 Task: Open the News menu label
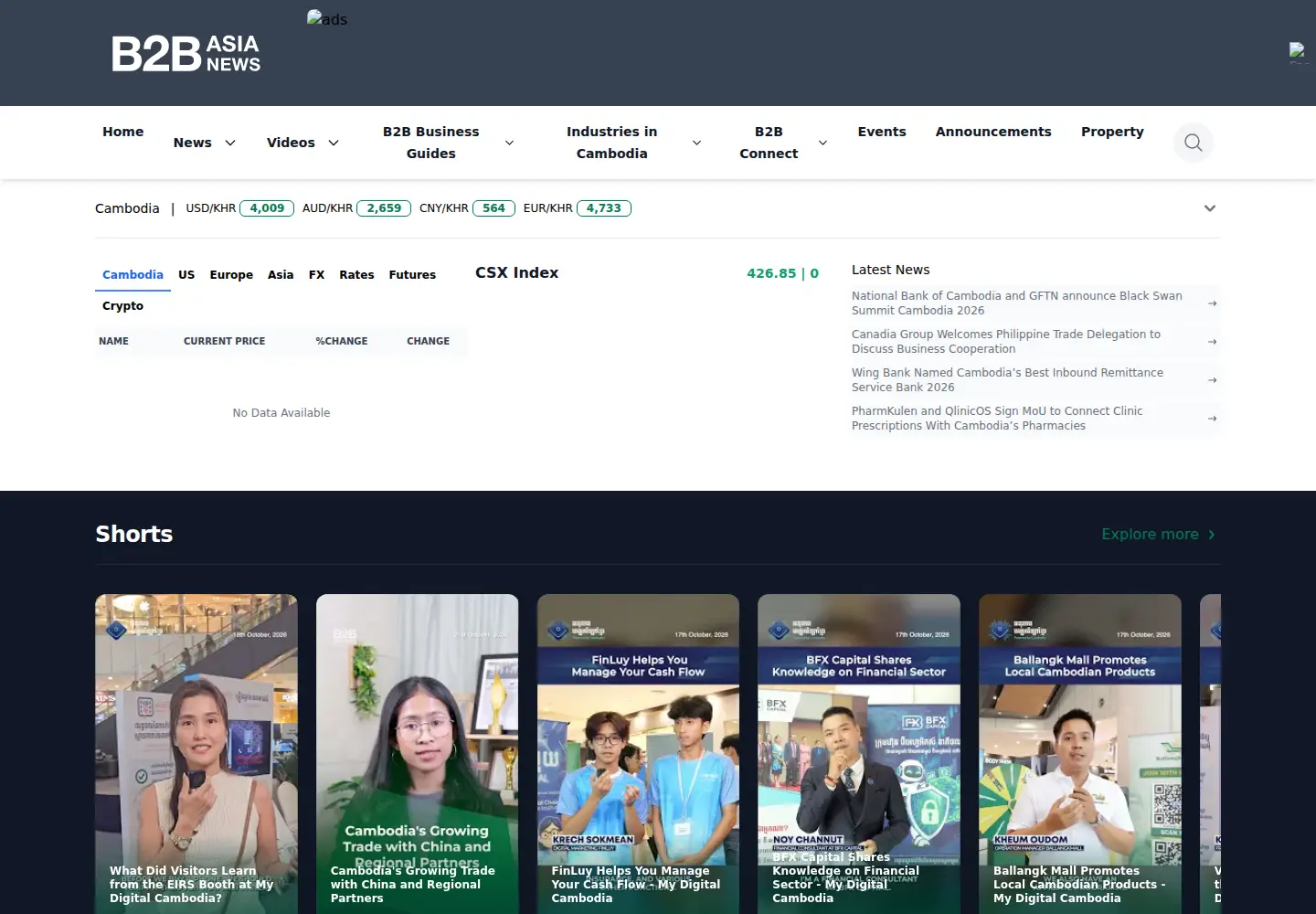pyautogui.click(x=193, y=143)
